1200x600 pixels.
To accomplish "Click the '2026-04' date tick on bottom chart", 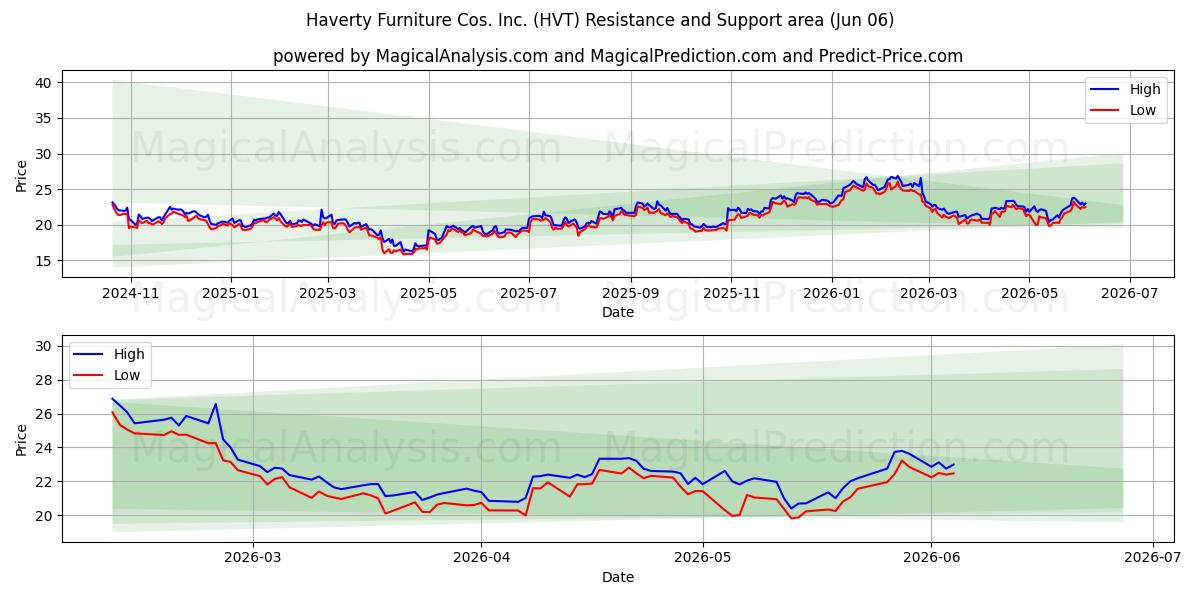I will click(481, 560).
